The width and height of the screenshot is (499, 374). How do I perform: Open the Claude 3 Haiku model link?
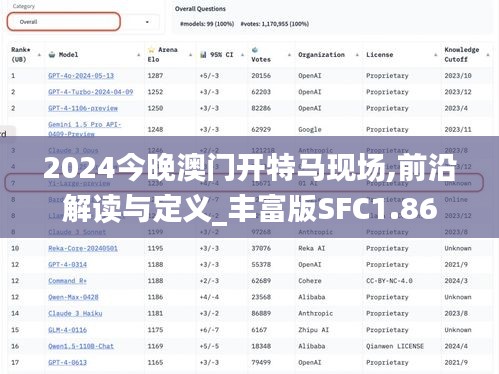point(75,314)
